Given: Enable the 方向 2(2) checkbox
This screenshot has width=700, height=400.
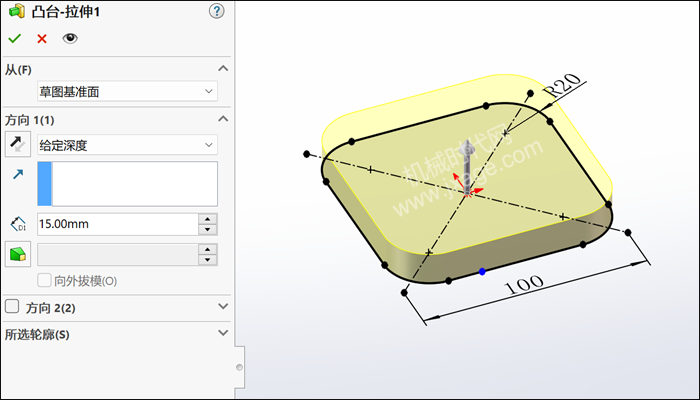Looking at the screenshot, I should (12, 307).
